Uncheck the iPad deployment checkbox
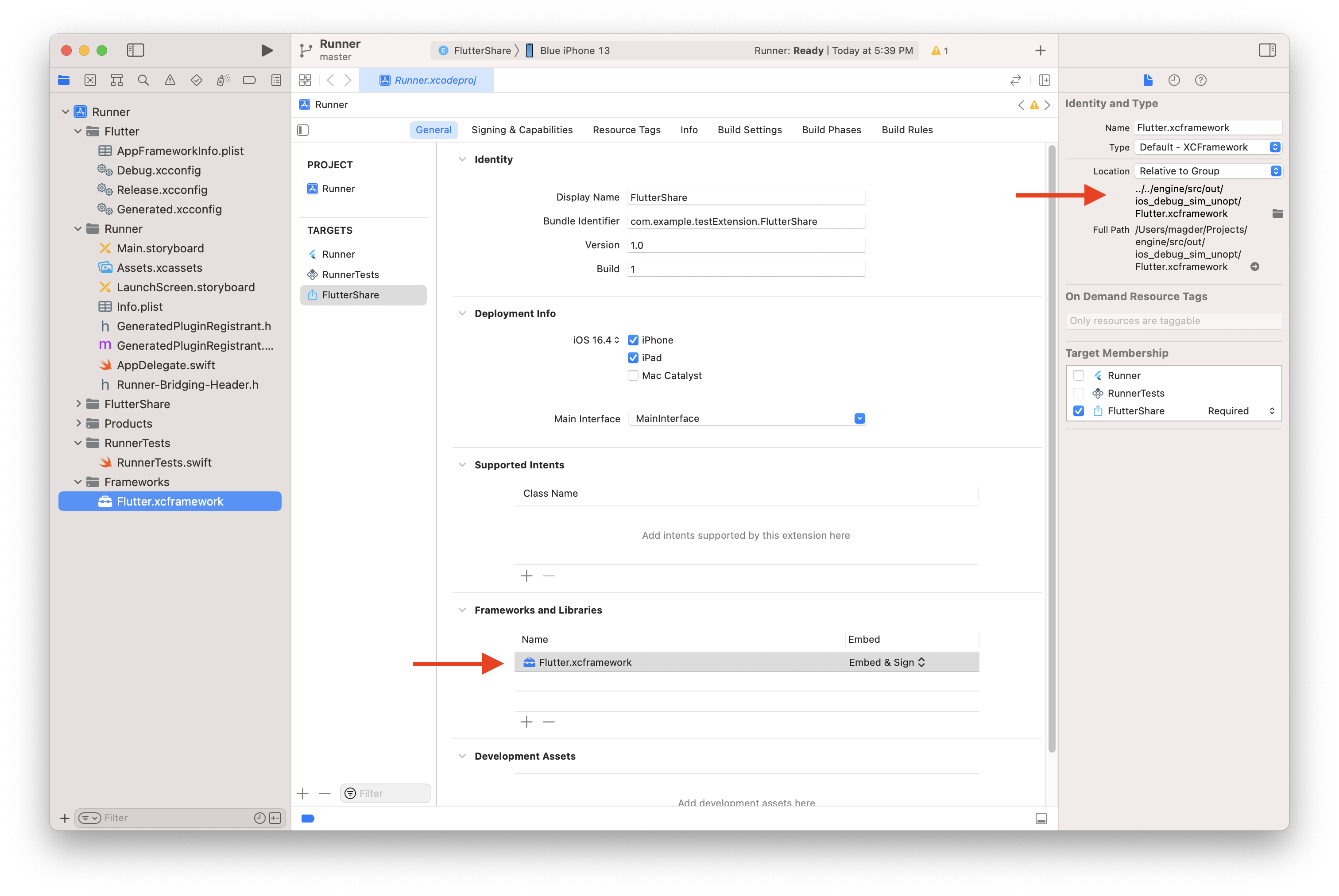Screen dimensions: 1339x896 (633, 358)
